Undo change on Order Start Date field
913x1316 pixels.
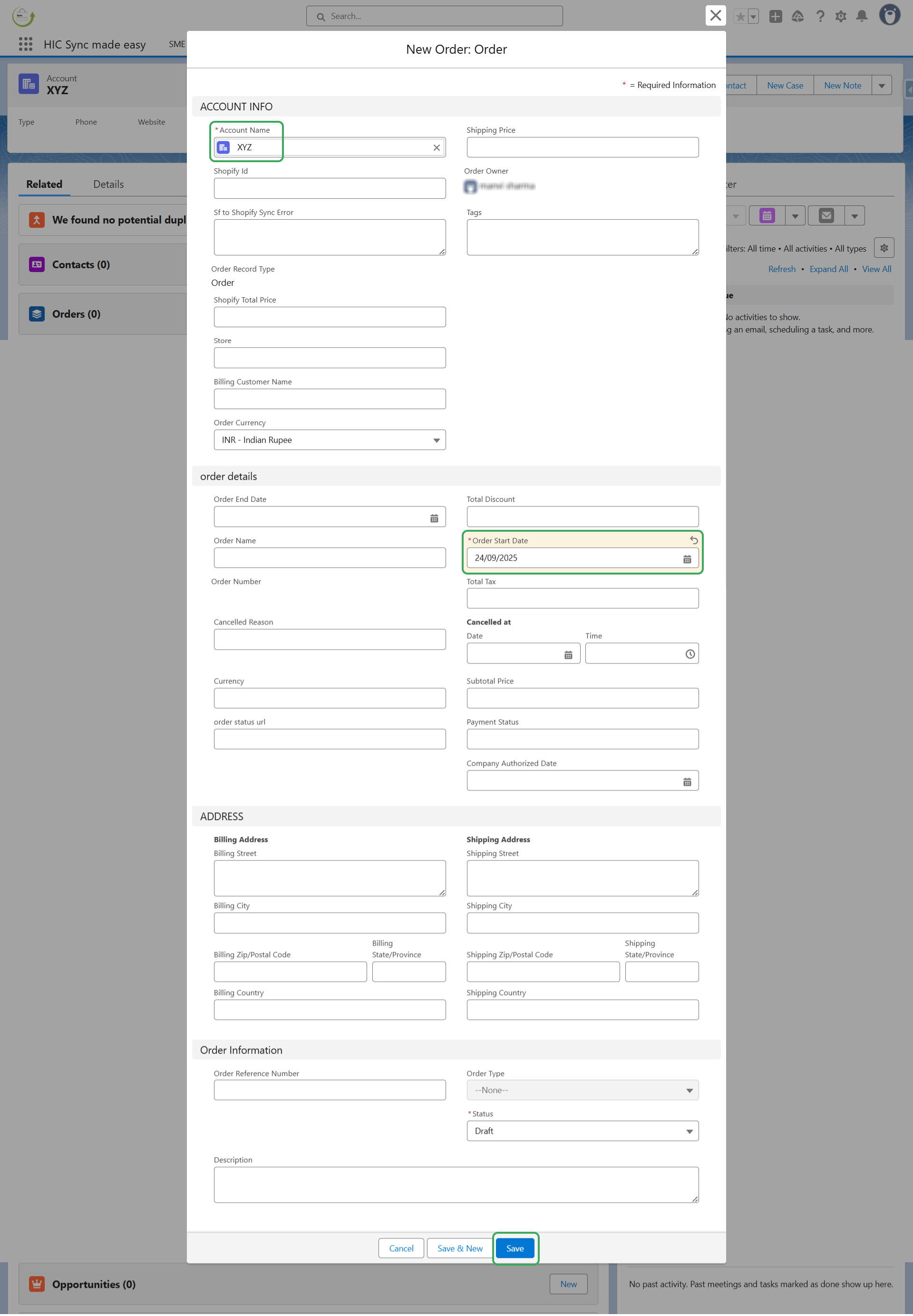point(693,540)
